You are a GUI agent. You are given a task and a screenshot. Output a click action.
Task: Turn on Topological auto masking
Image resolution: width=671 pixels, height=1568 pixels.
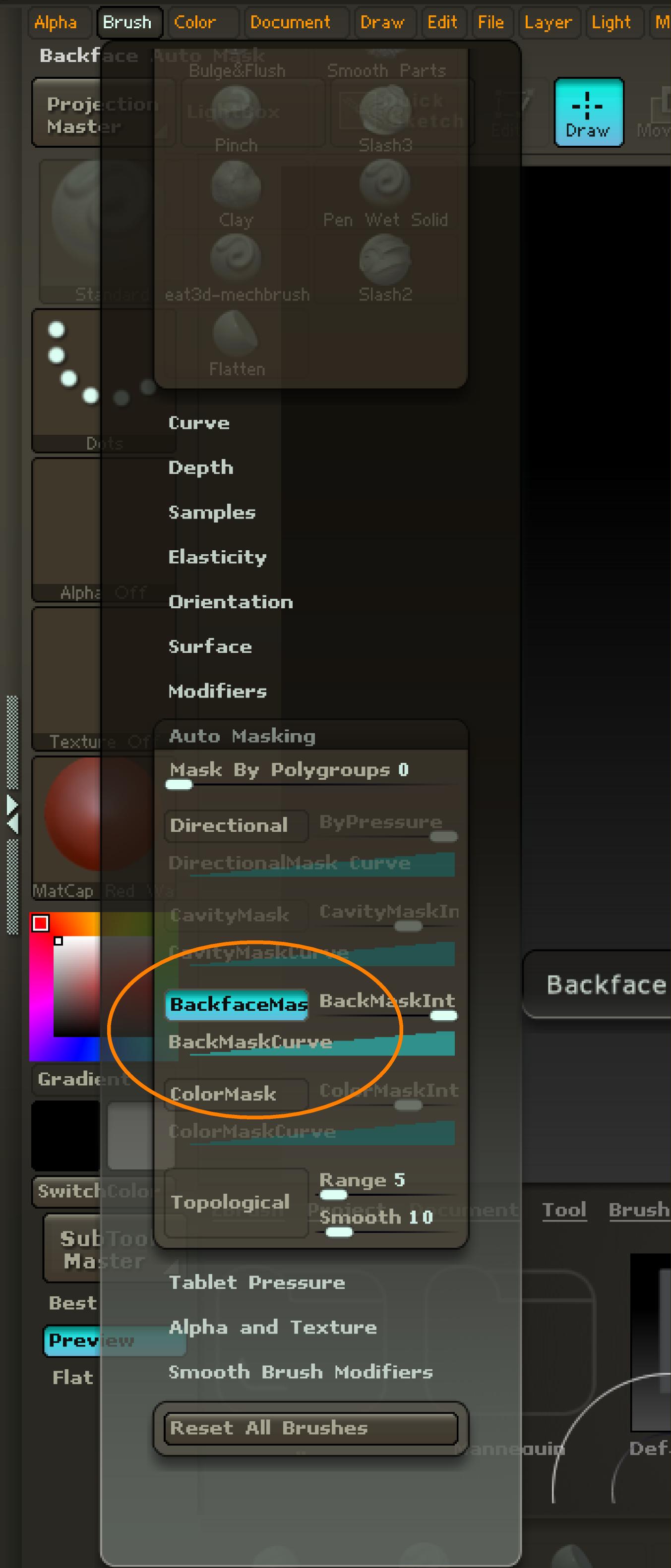(x=236, y=1202)
